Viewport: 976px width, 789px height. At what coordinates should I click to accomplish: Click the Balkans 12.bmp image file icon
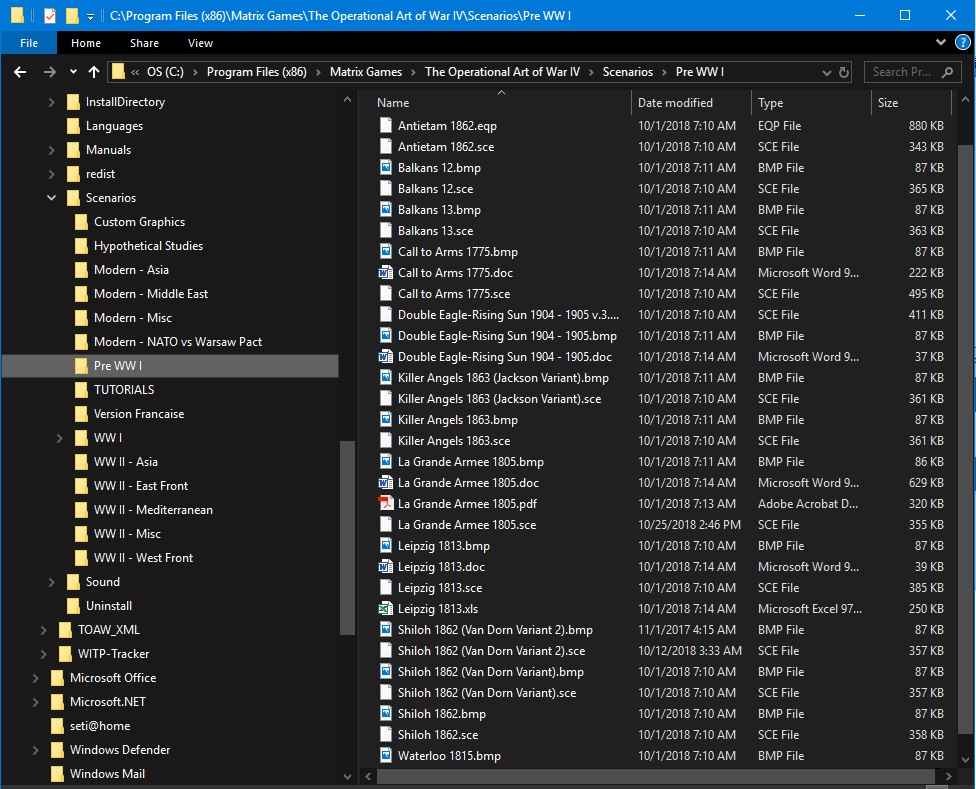[386, 167]
